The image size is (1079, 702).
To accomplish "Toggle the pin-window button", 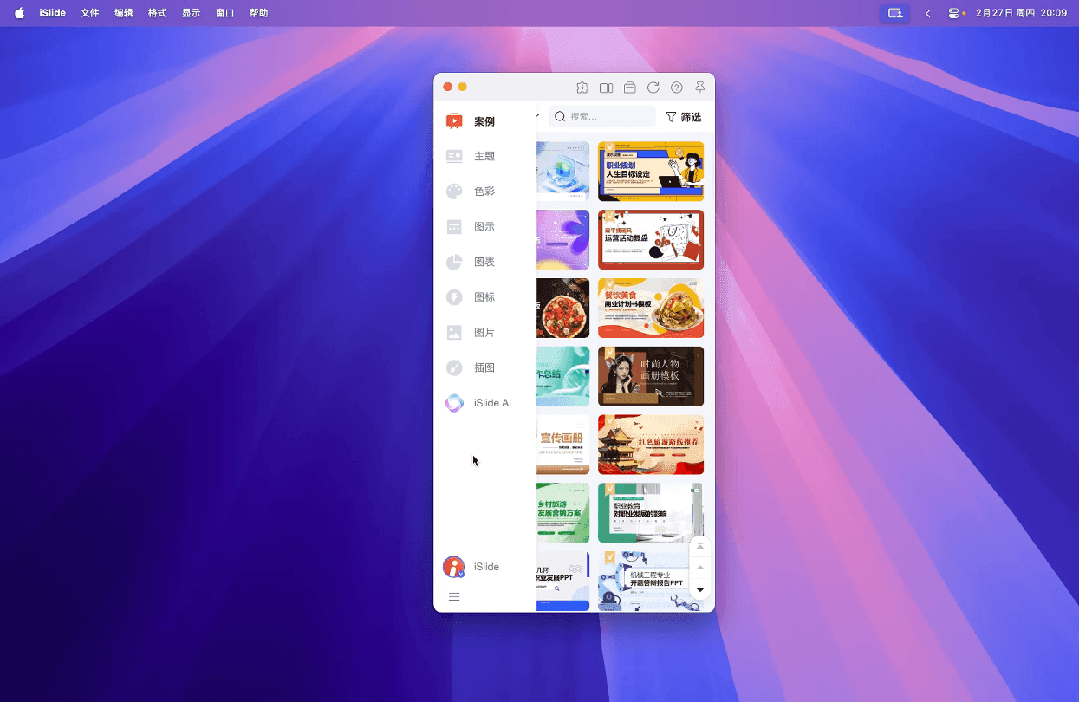I will point(699,87).
